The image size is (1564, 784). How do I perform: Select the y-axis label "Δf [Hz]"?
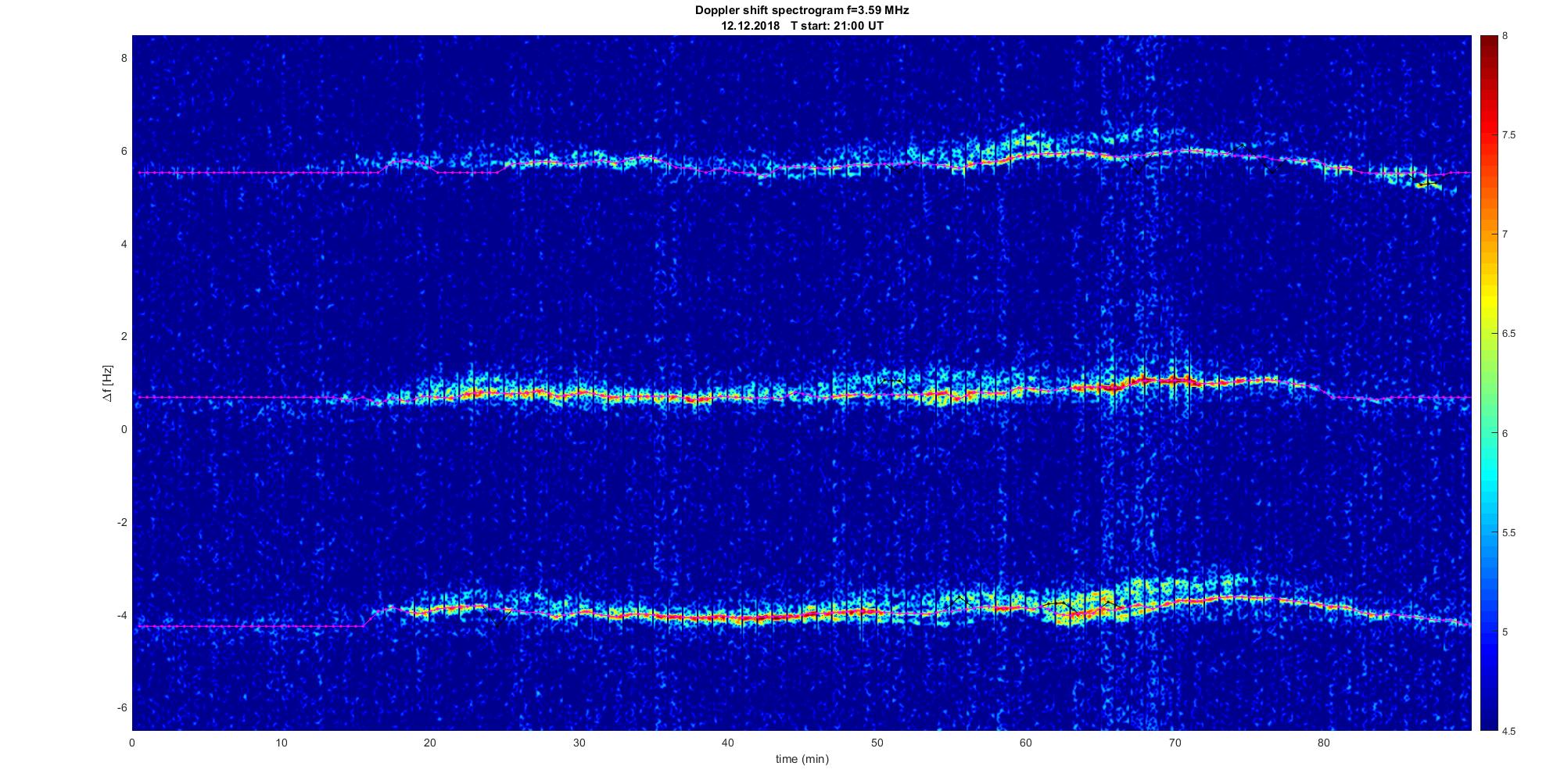click(x=107, y=383)
